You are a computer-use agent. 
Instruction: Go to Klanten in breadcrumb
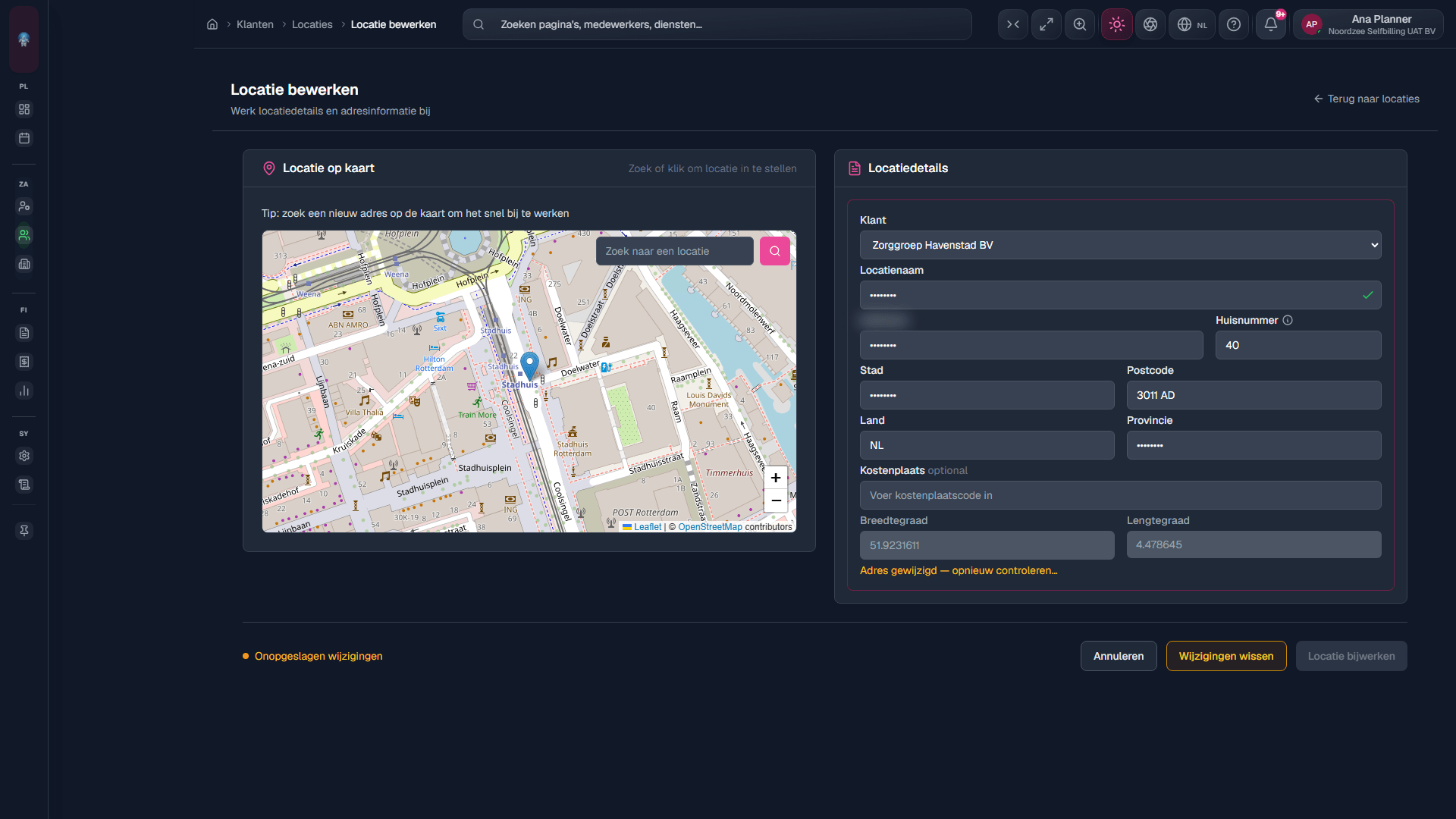255,24
